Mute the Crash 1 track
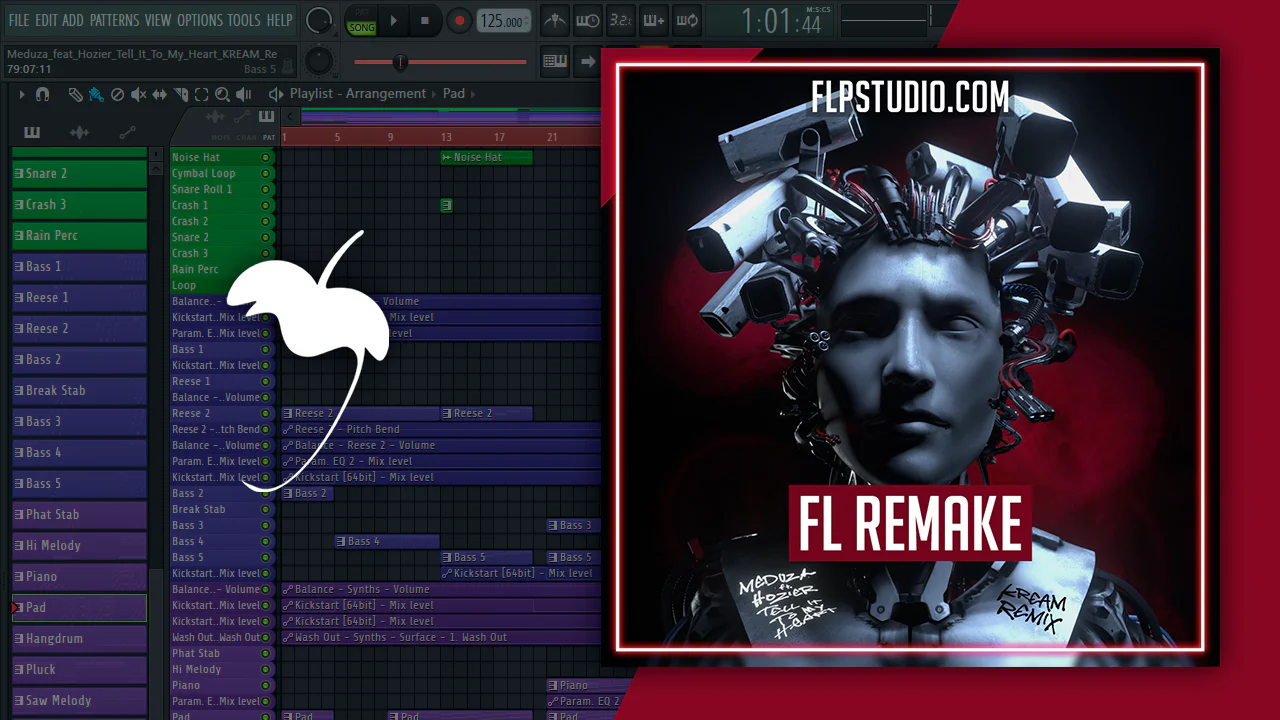 click(266, 206)
